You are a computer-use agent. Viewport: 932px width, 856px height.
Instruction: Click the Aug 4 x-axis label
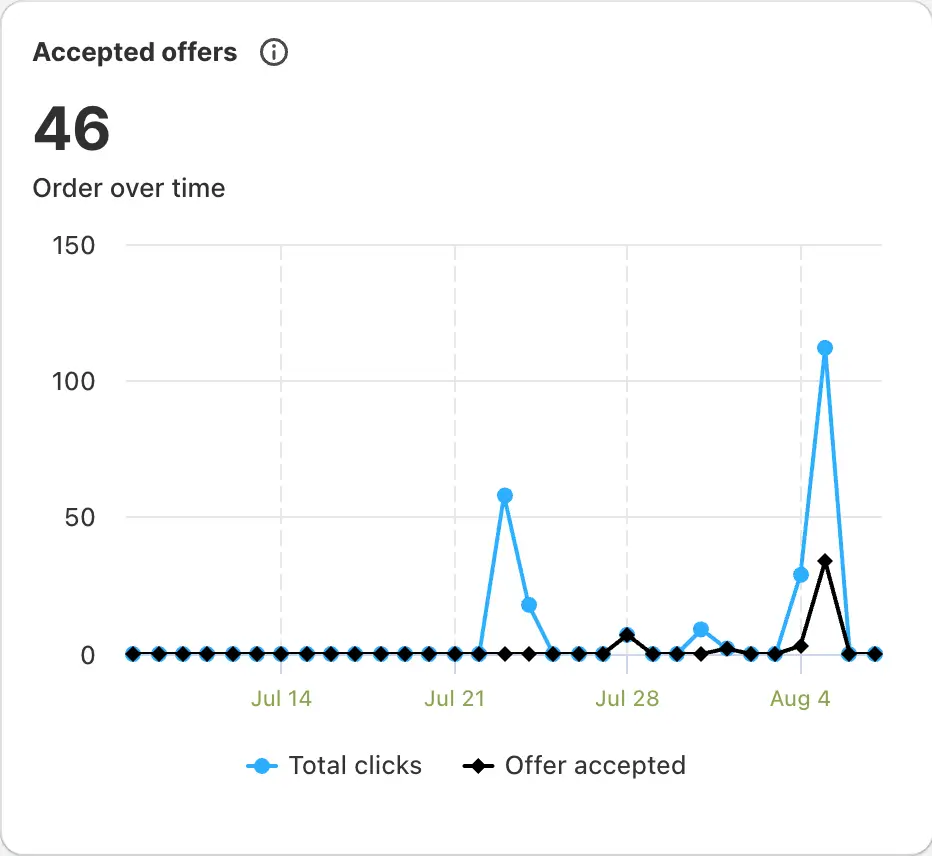click(800, 698)
